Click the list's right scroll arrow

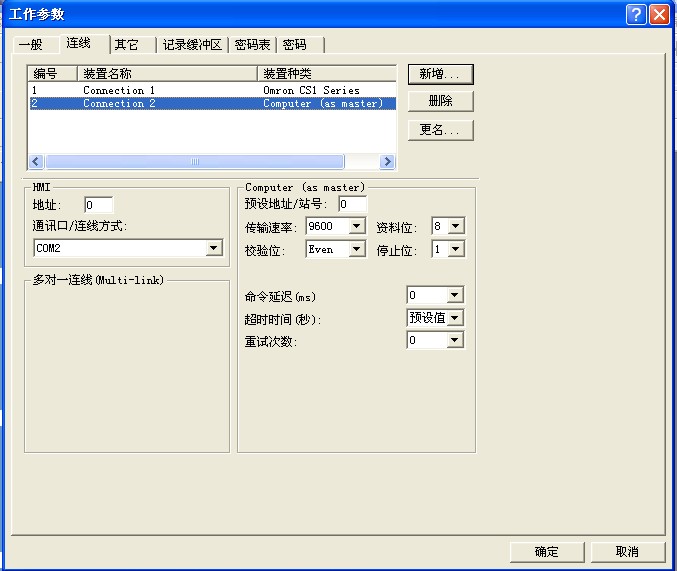tap(387, 161)
